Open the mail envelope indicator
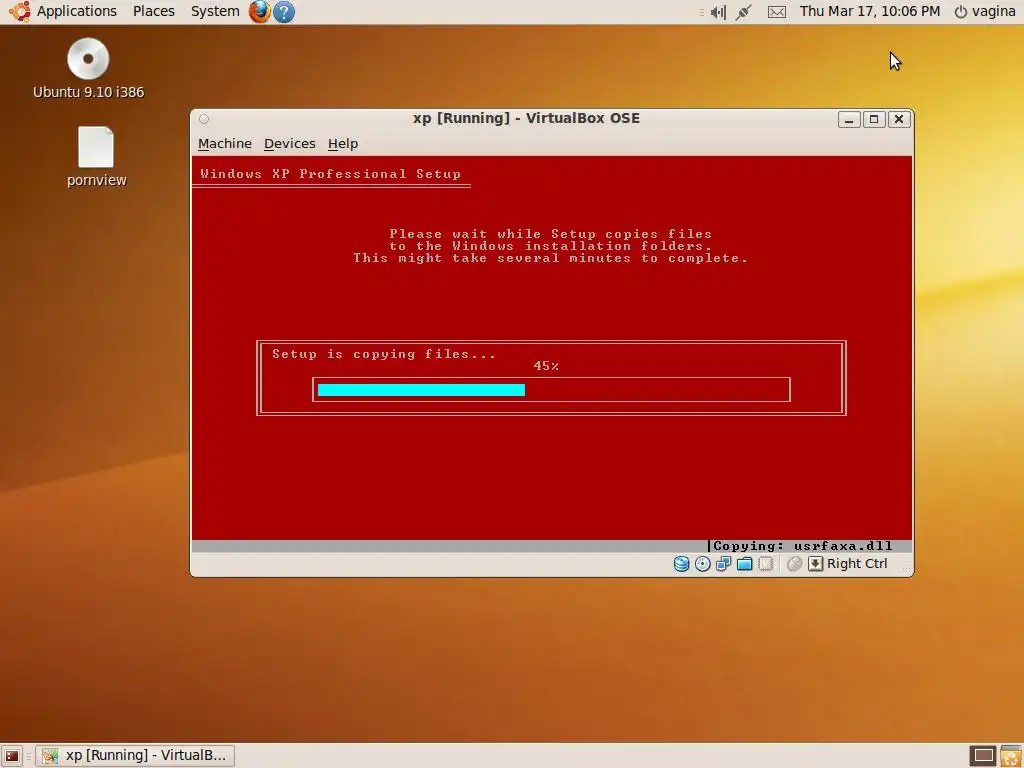The image size is (1024, 768). coord(776,12)
